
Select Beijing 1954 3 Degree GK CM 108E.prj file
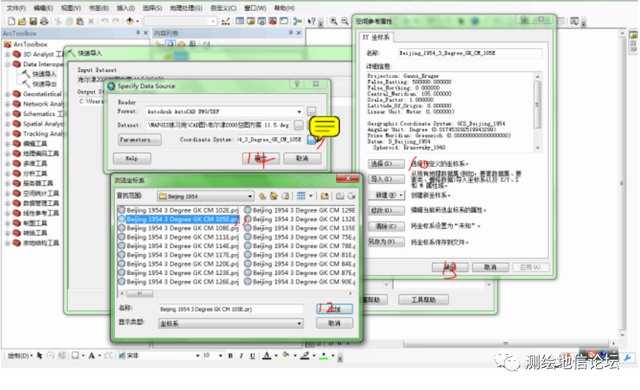[182, 228]
